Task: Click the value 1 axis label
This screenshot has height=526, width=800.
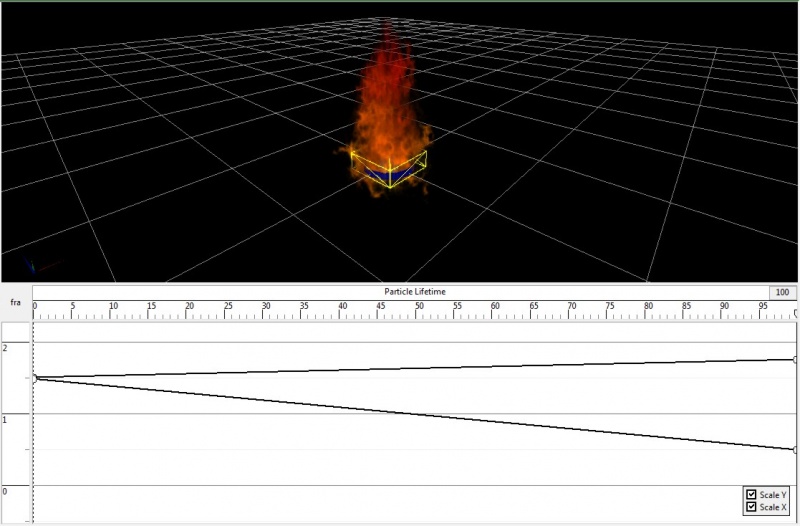Action: [6, 420]
